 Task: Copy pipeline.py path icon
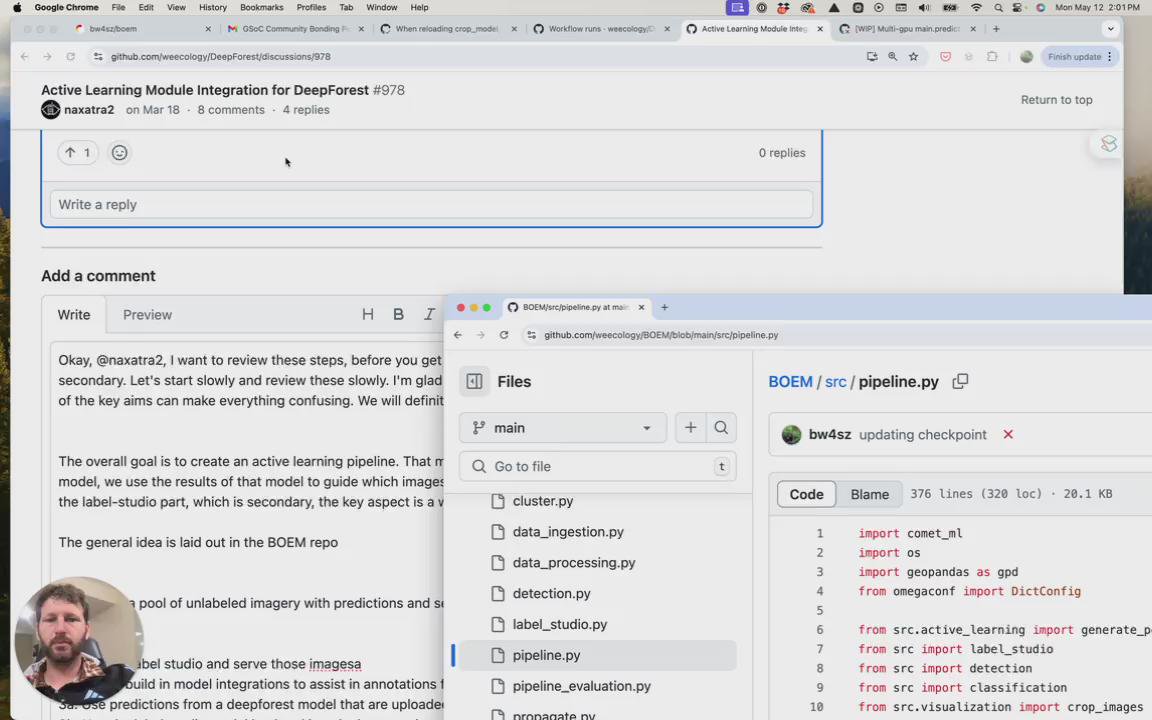click(960, 381)
